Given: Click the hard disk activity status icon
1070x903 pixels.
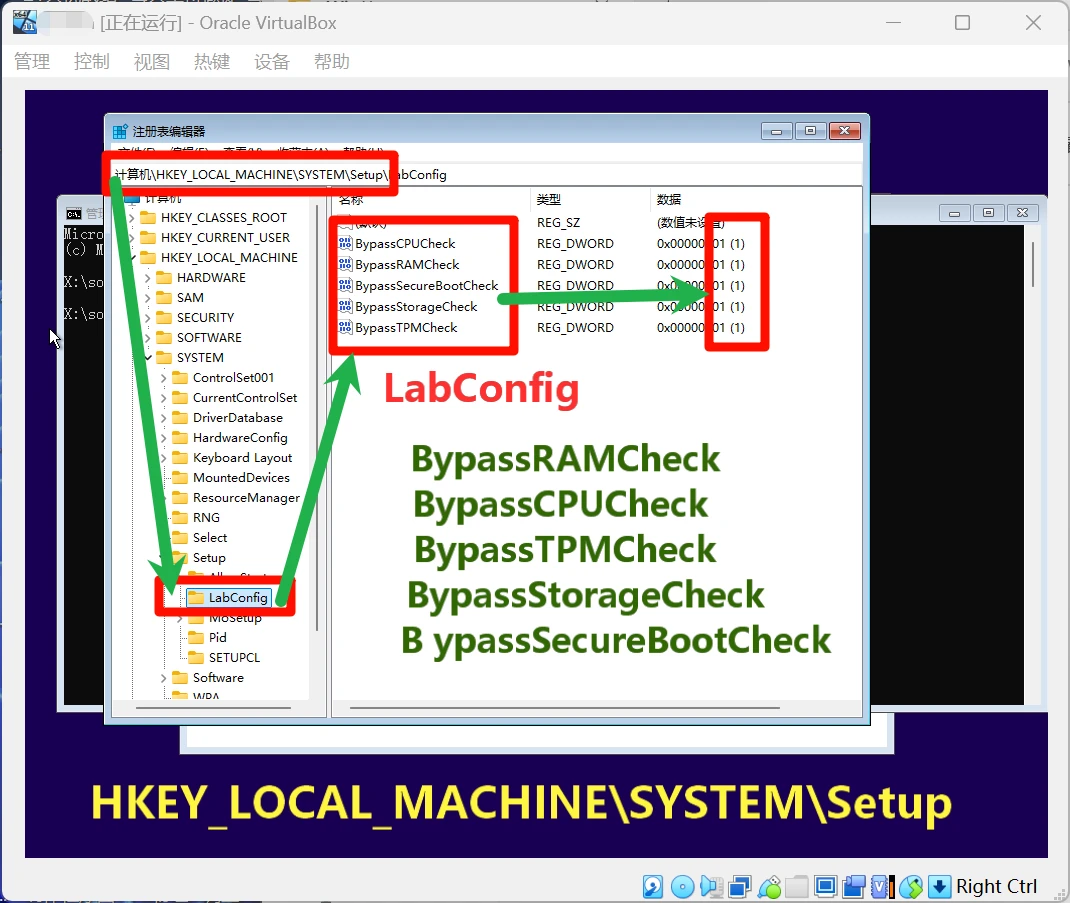Looking at the screenshot, I should pyautogui.click(x=653, y=887).
